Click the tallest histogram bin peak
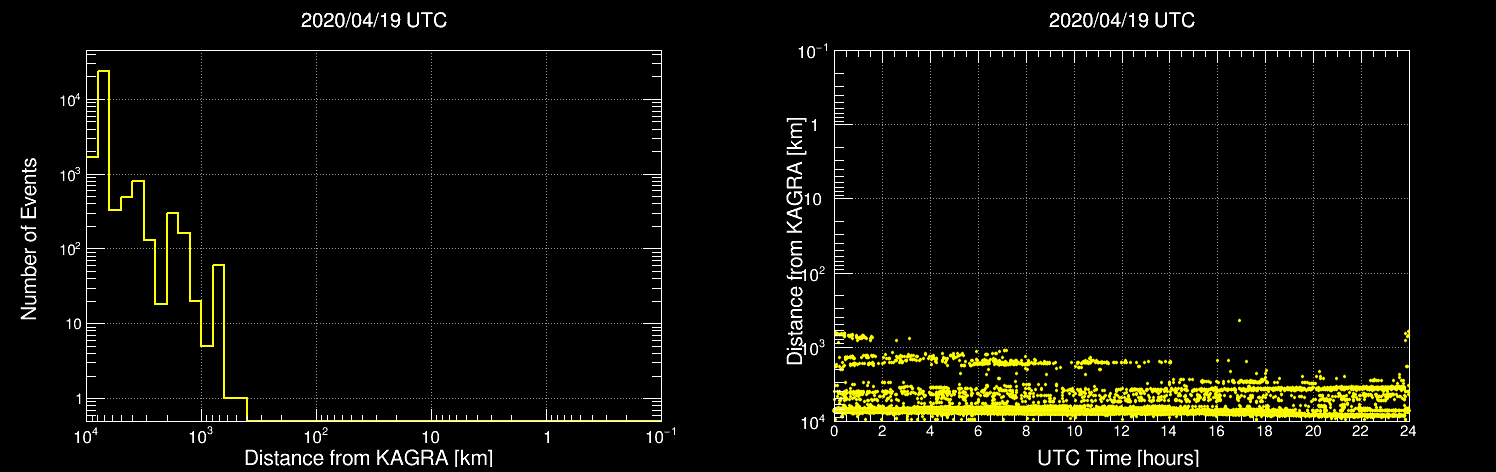This screenshot has width=1496, height=472. pos(103,72)
